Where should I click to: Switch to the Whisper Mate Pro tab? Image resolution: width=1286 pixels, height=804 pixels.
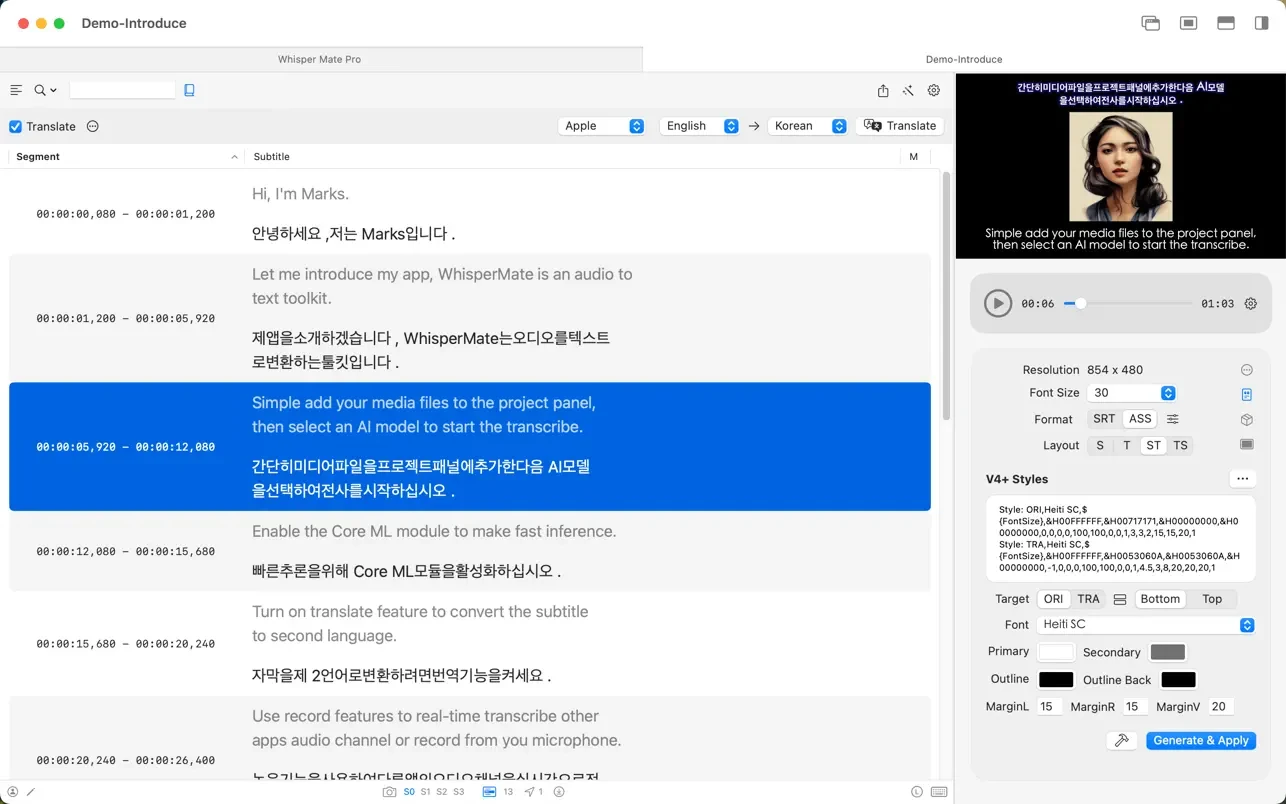click(x=319, y=59)
